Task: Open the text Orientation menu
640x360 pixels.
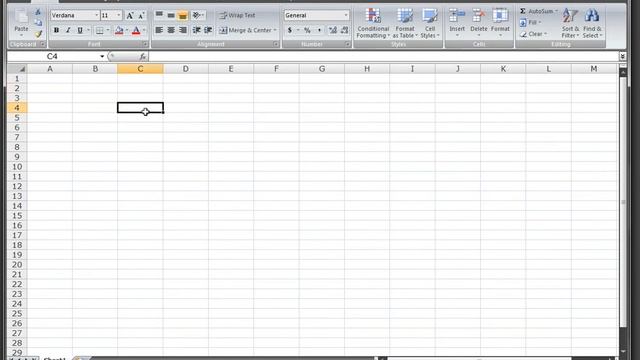Action: (x=198, y=15)
